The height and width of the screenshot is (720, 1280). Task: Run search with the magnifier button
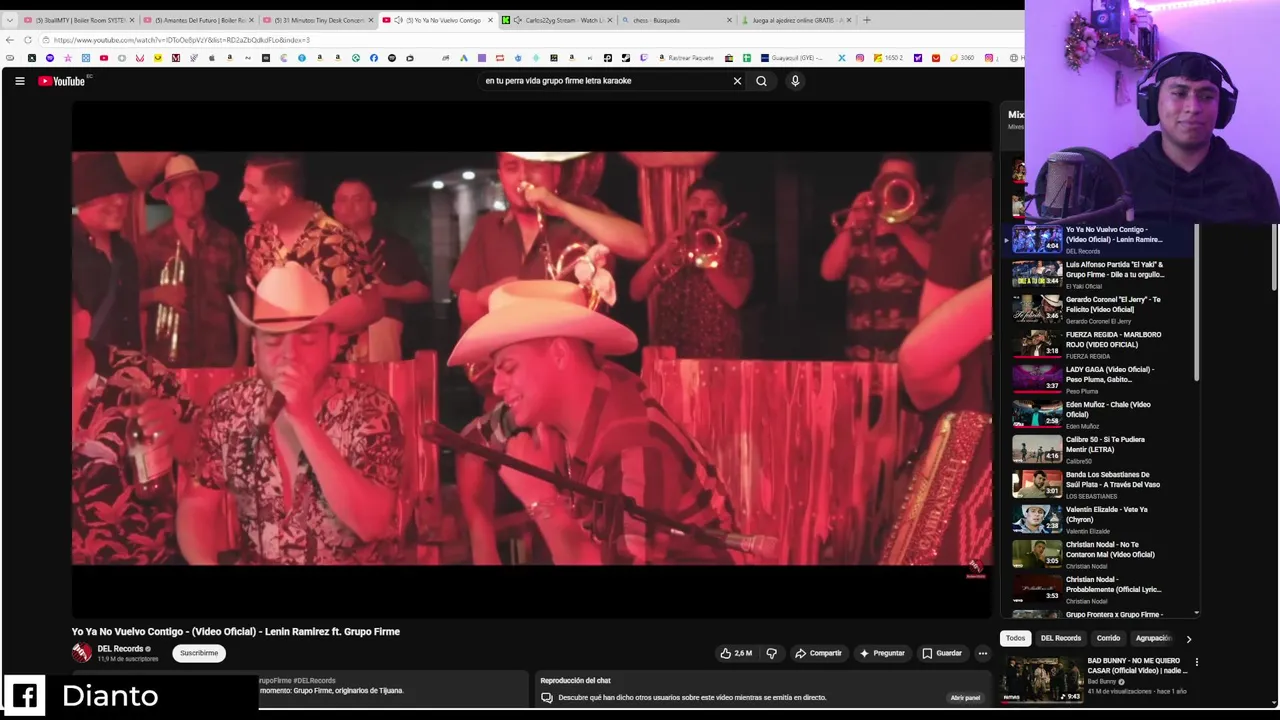tap(762, 81)
